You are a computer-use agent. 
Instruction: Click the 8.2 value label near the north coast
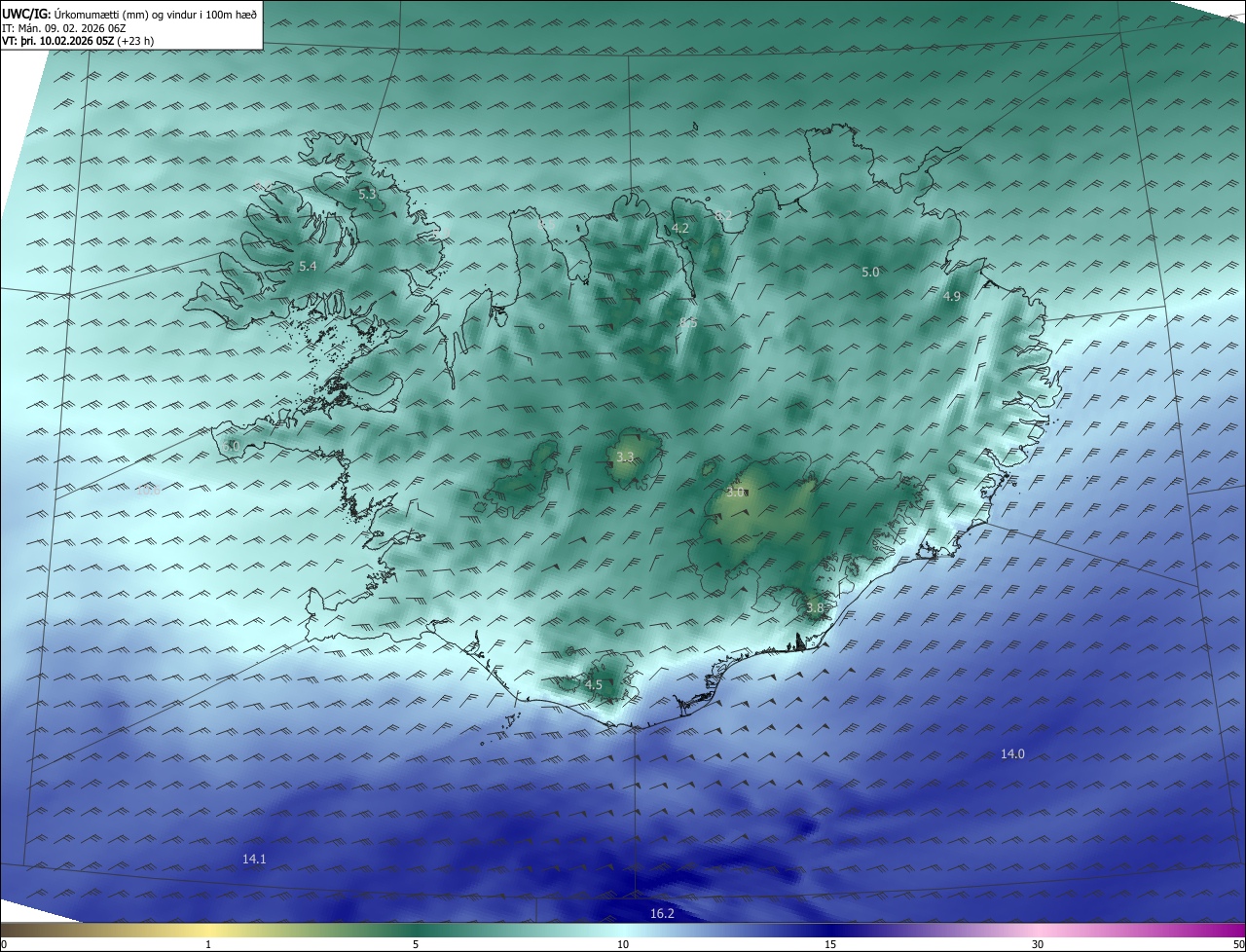tap(723, 215)
